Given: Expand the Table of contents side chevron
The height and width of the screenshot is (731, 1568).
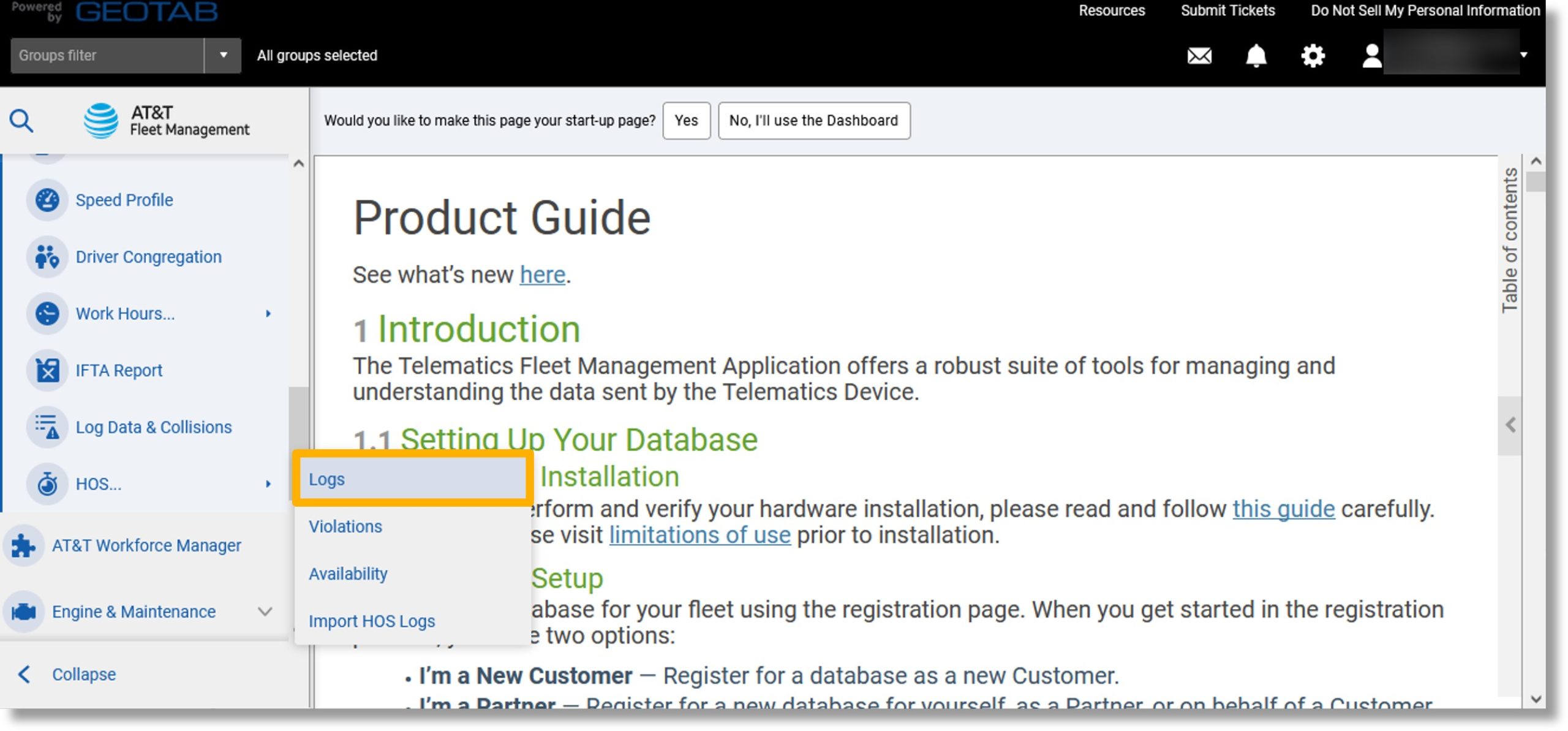Looking at the screenshot, I should (x=1510, y=425).
